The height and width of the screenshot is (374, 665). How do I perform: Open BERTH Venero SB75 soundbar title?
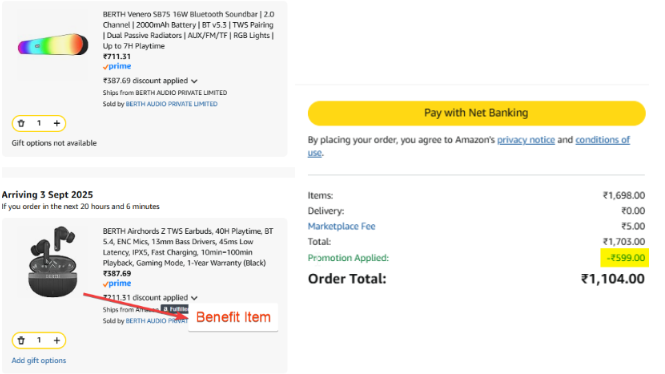(x=188, y=30)
